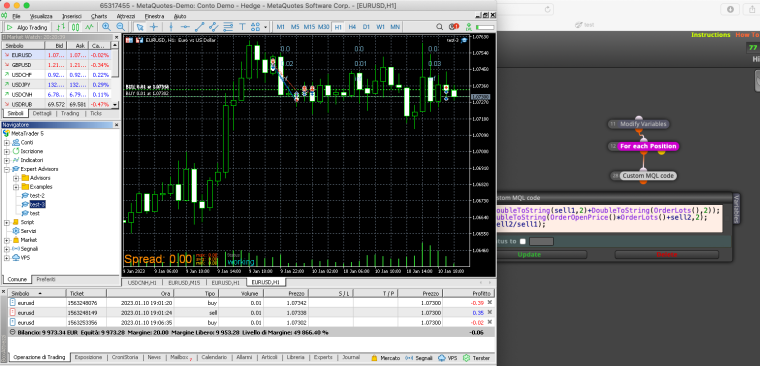Expand the Script node in Navigator

(7, 222)
